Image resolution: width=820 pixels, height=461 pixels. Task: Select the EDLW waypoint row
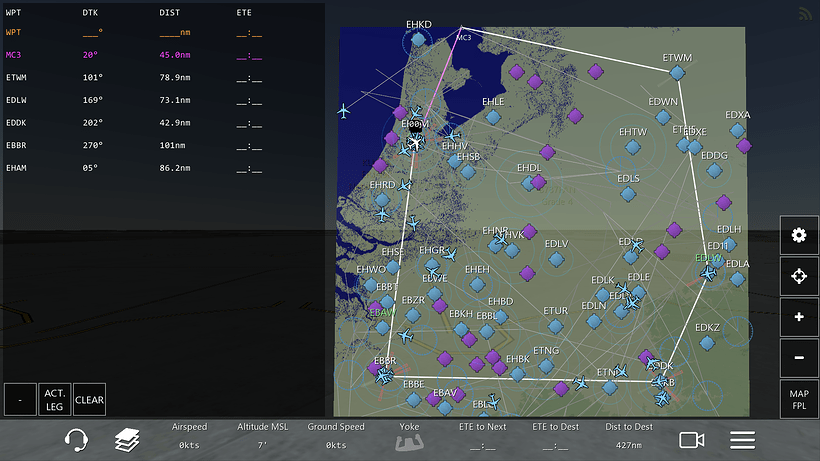(x=163, y=100)
